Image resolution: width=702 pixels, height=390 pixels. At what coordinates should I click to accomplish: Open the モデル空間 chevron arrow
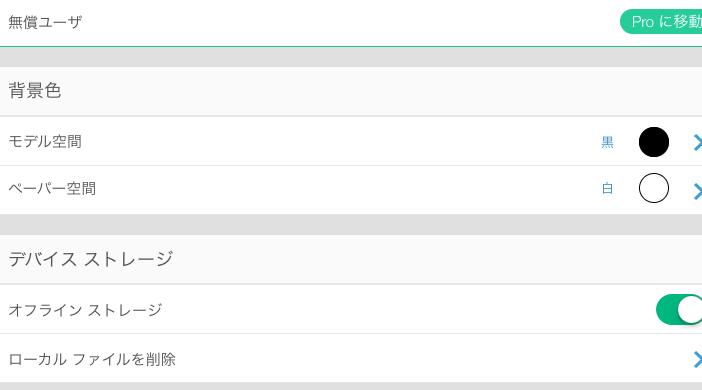(698, 142)
